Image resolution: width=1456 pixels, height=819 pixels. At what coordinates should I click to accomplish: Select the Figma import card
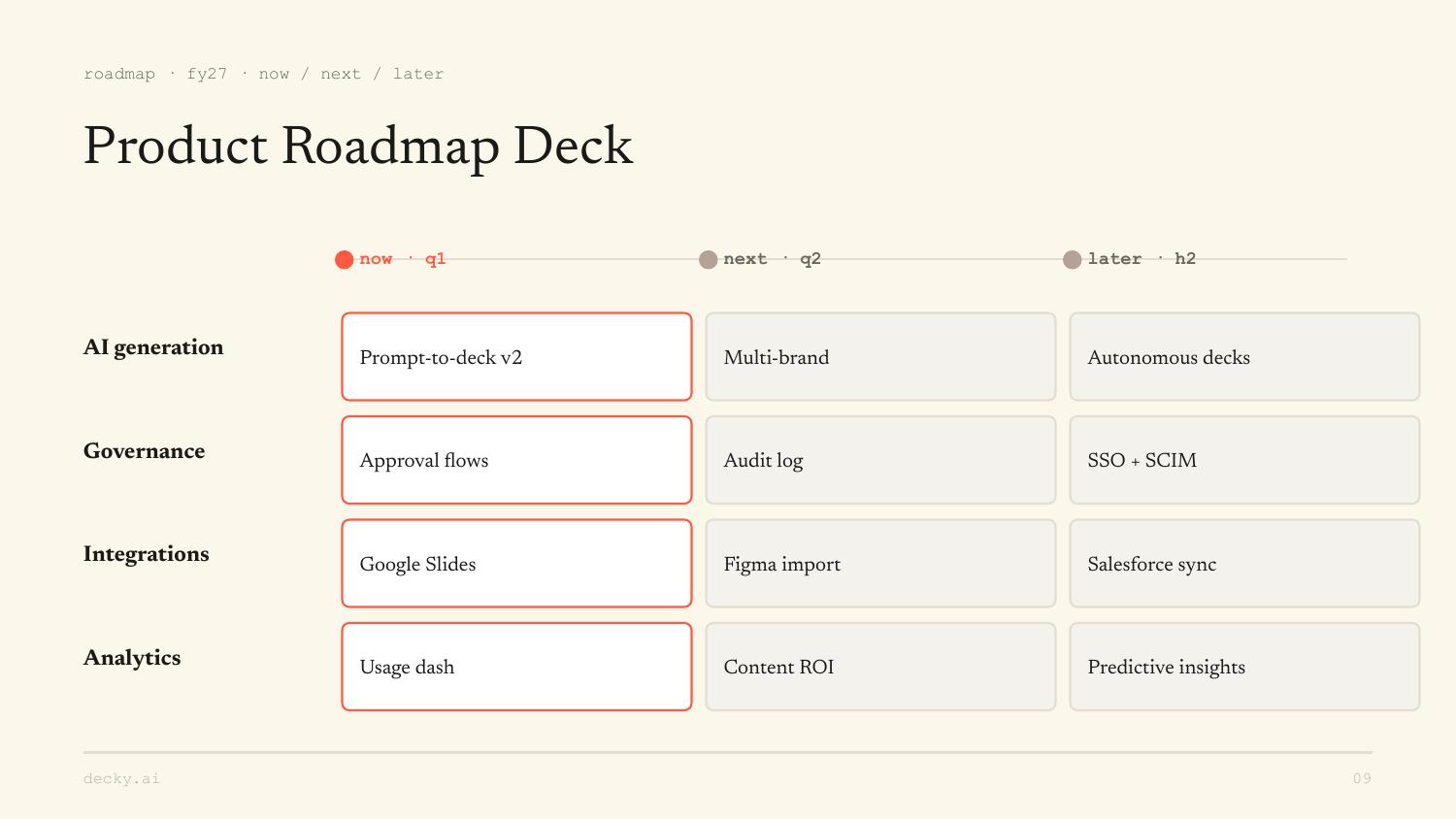880,563
